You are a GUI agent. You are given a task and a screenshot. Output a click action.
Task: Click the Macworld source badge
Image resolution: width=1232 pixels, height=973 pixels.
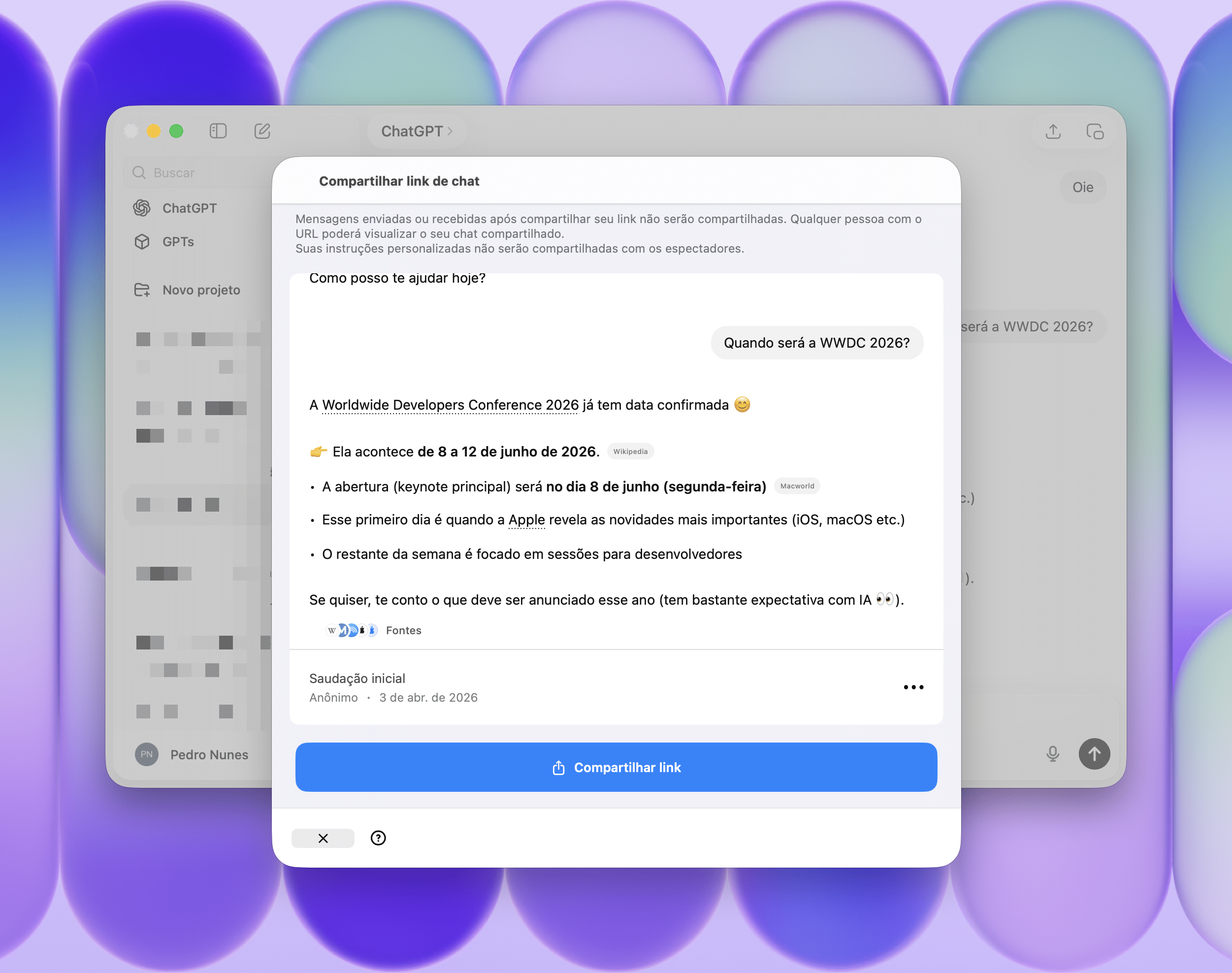(x=797, y=486)
